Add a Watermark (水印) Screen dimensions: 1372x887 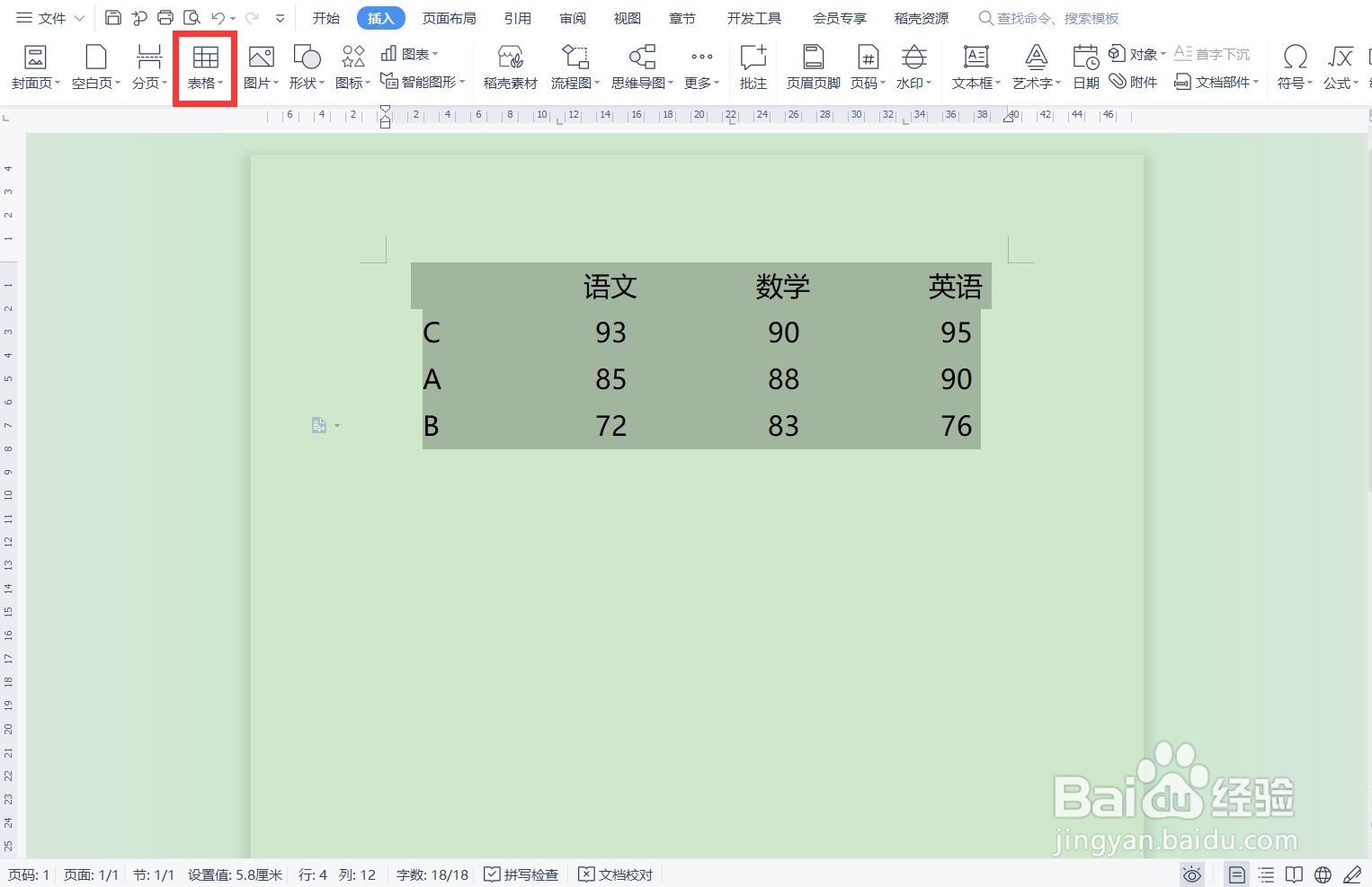click(913, 67)
